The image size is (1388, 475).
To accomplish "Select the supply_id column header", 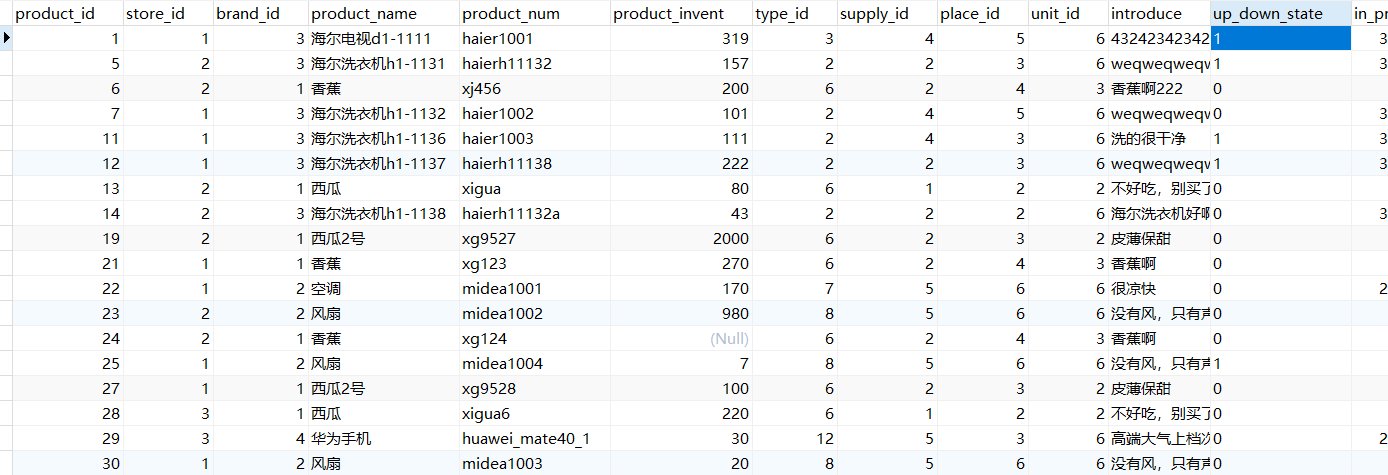I will (887, 13).
